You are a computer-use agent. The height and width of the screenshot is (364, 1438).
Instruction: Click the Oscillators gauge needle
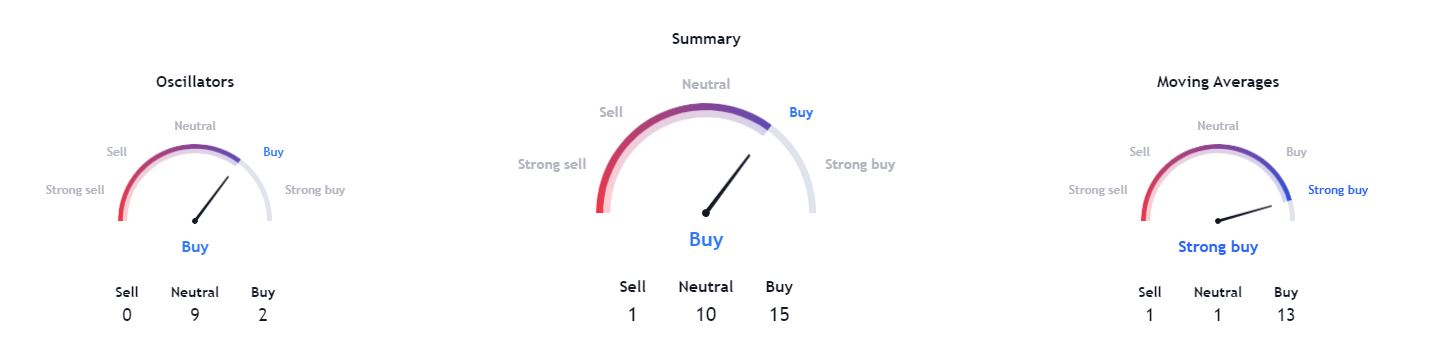coord(212,199)
